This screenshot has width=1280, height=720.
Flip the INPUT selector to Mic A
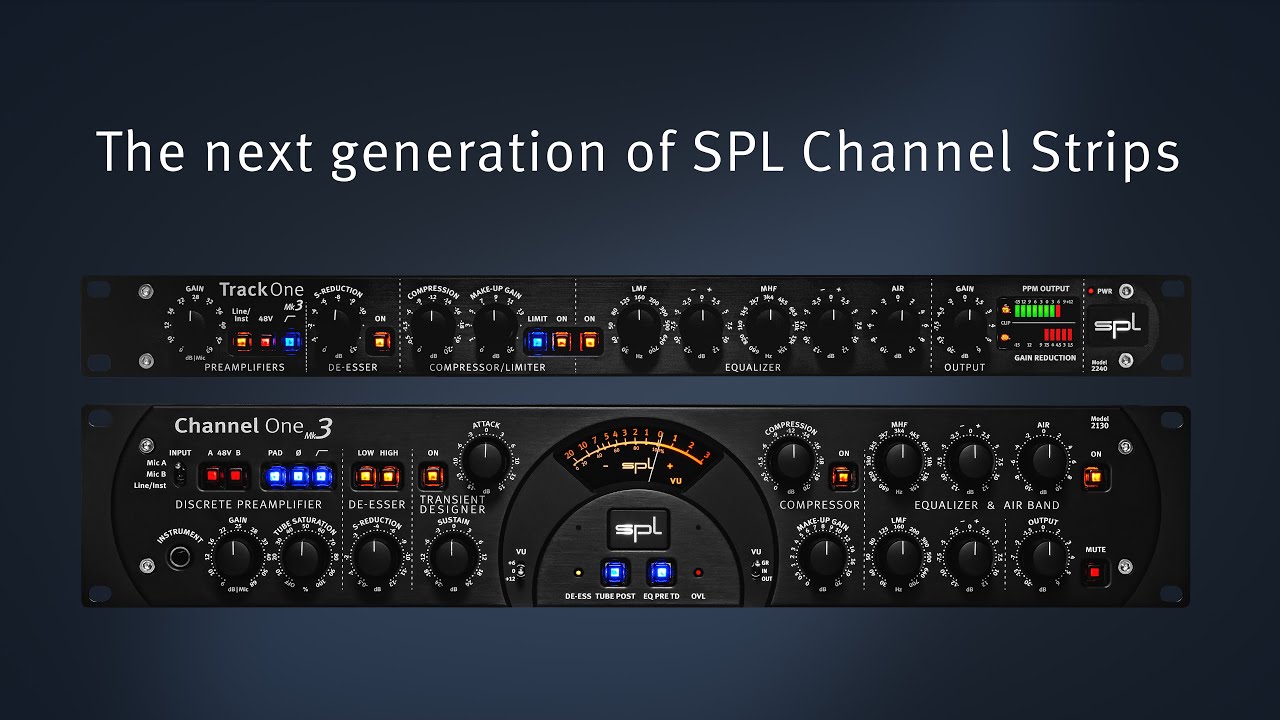(179, 465)
